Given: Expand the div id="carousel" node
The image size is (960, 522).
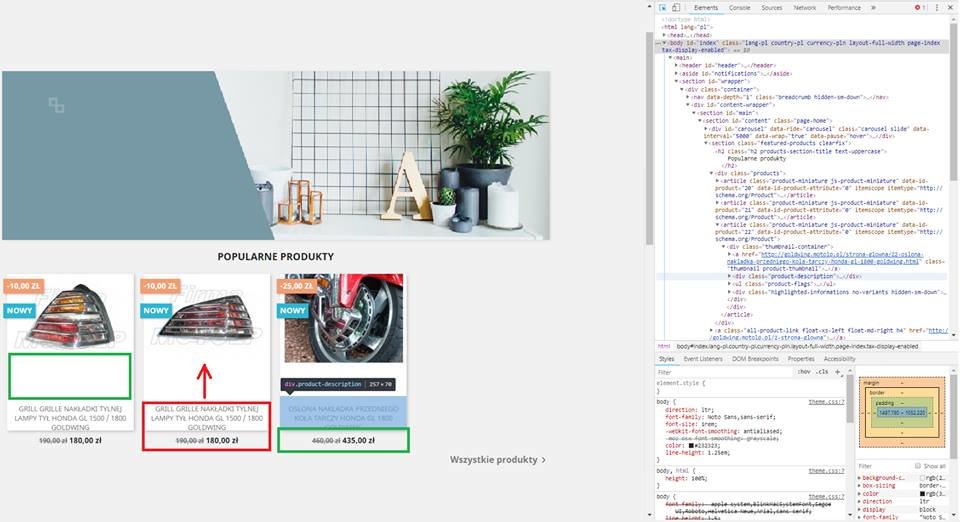Looking at the screenshot, I should coord(706,129).
